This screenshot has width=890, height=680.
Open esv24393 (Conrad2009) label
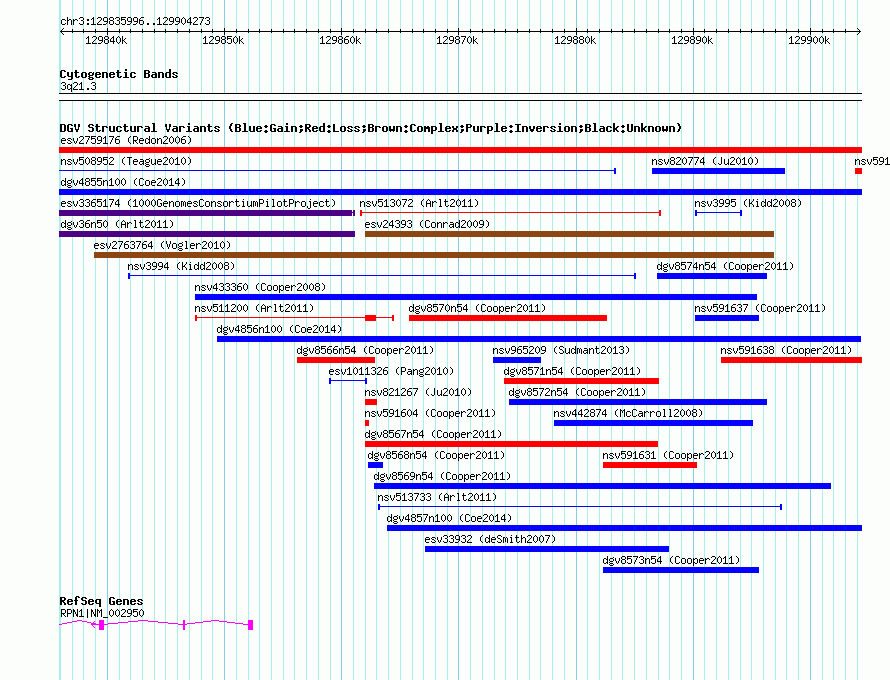point(427,224)
